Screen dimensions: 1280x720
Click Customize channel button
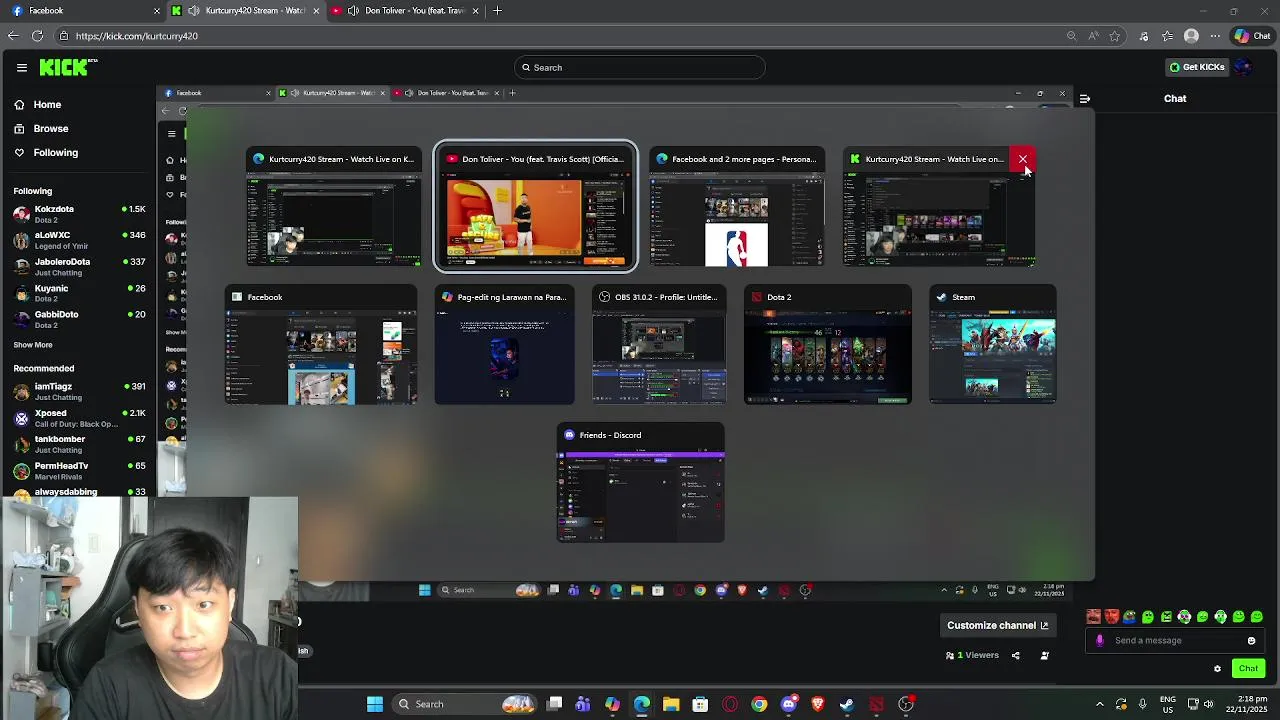click(x=998, y=626)
